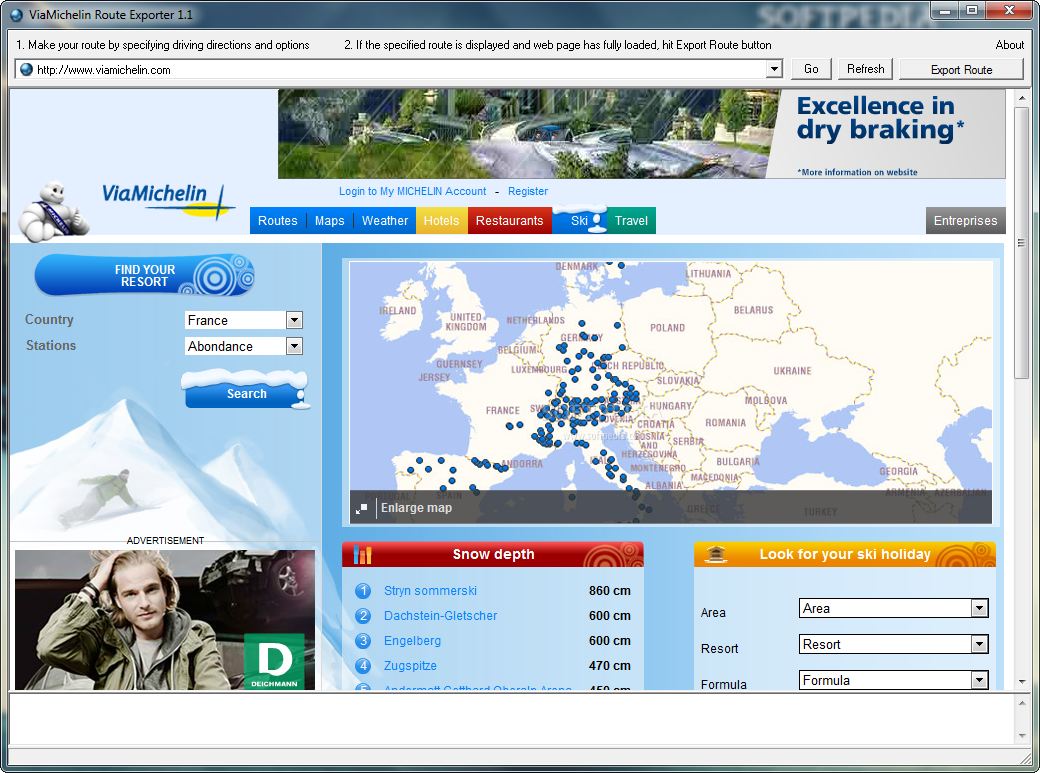Click the Excellence in dry braking banner ad

(x=641, y=134)
